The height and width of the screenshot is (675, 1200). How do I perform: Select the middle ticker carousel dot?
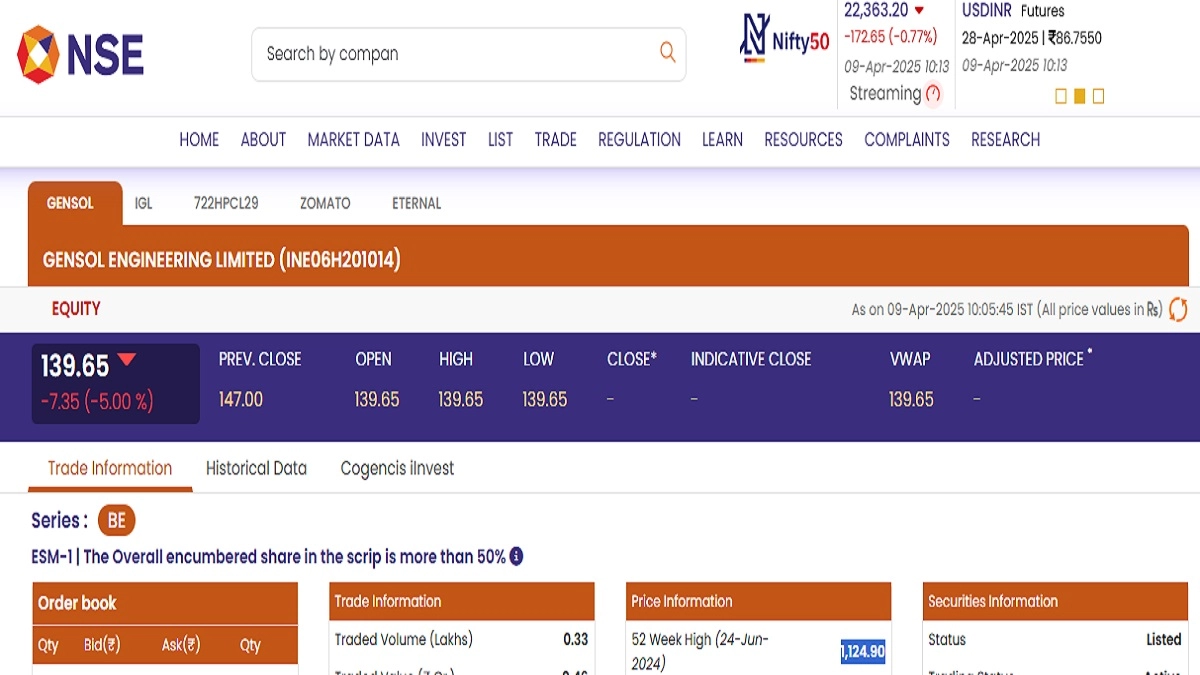click(x=1080, y=97)
